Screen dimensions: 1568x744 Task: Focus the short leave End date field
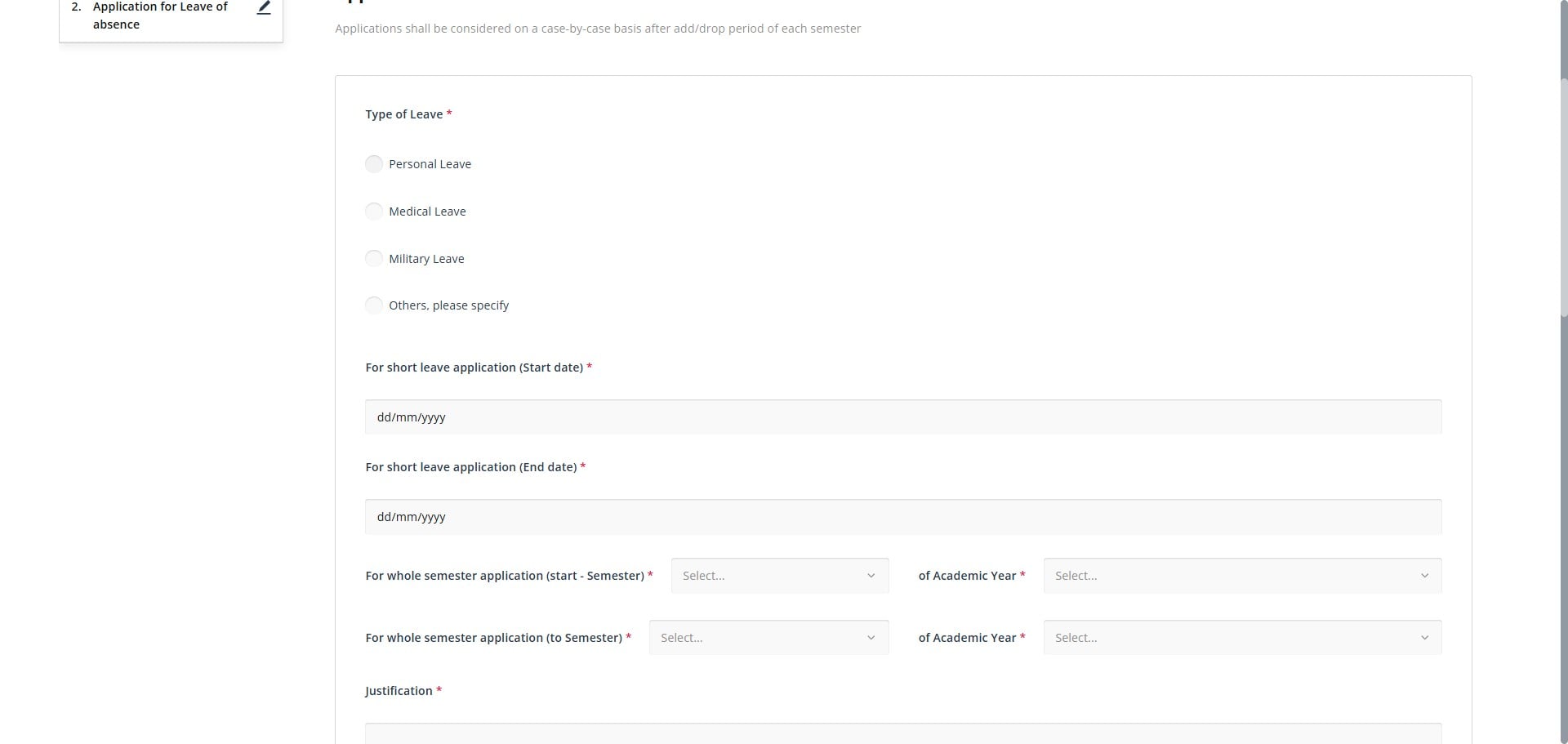coord(903,517)
